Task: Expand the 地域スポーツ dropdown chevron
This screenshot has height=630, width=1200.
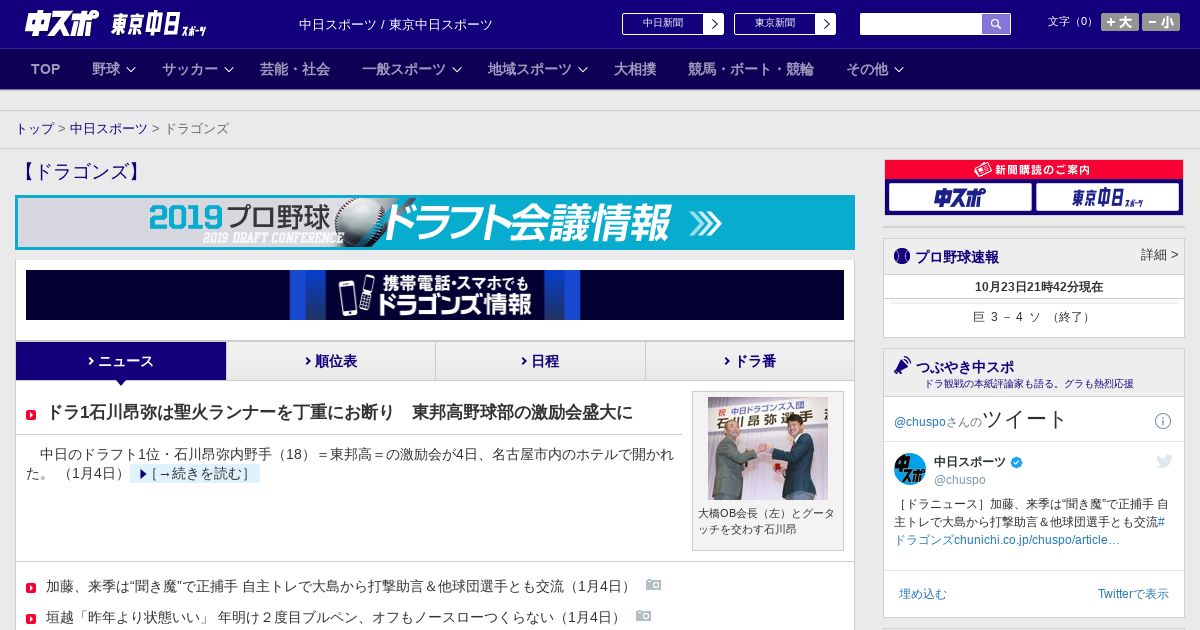Action: [583, 69]
